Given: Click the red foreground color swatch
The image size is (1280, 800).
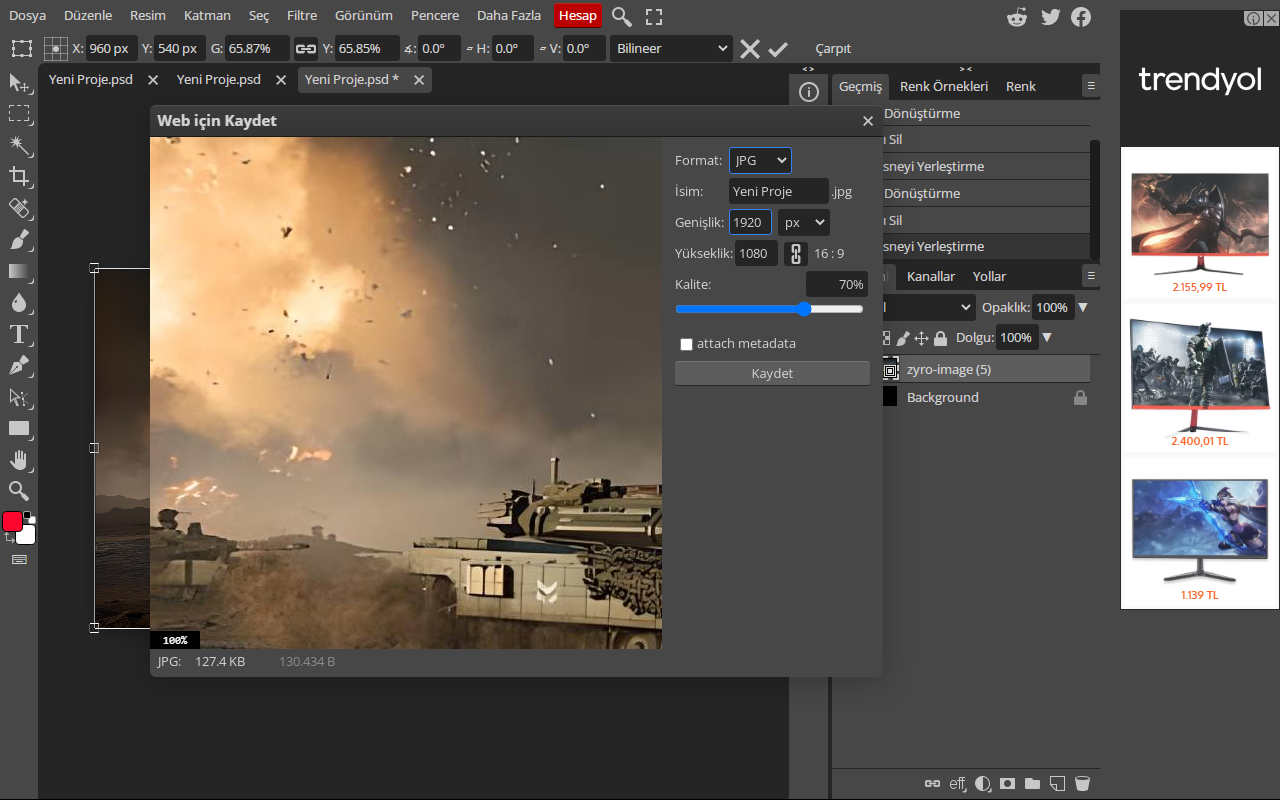Looking at the screenshot, I should [13, 521].
